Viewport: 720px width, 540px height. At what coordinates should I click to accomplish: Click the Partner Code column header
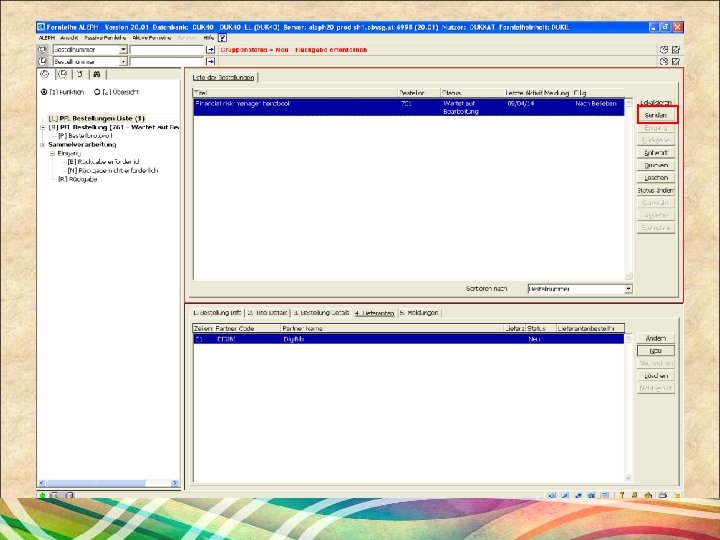click(248, 328)
